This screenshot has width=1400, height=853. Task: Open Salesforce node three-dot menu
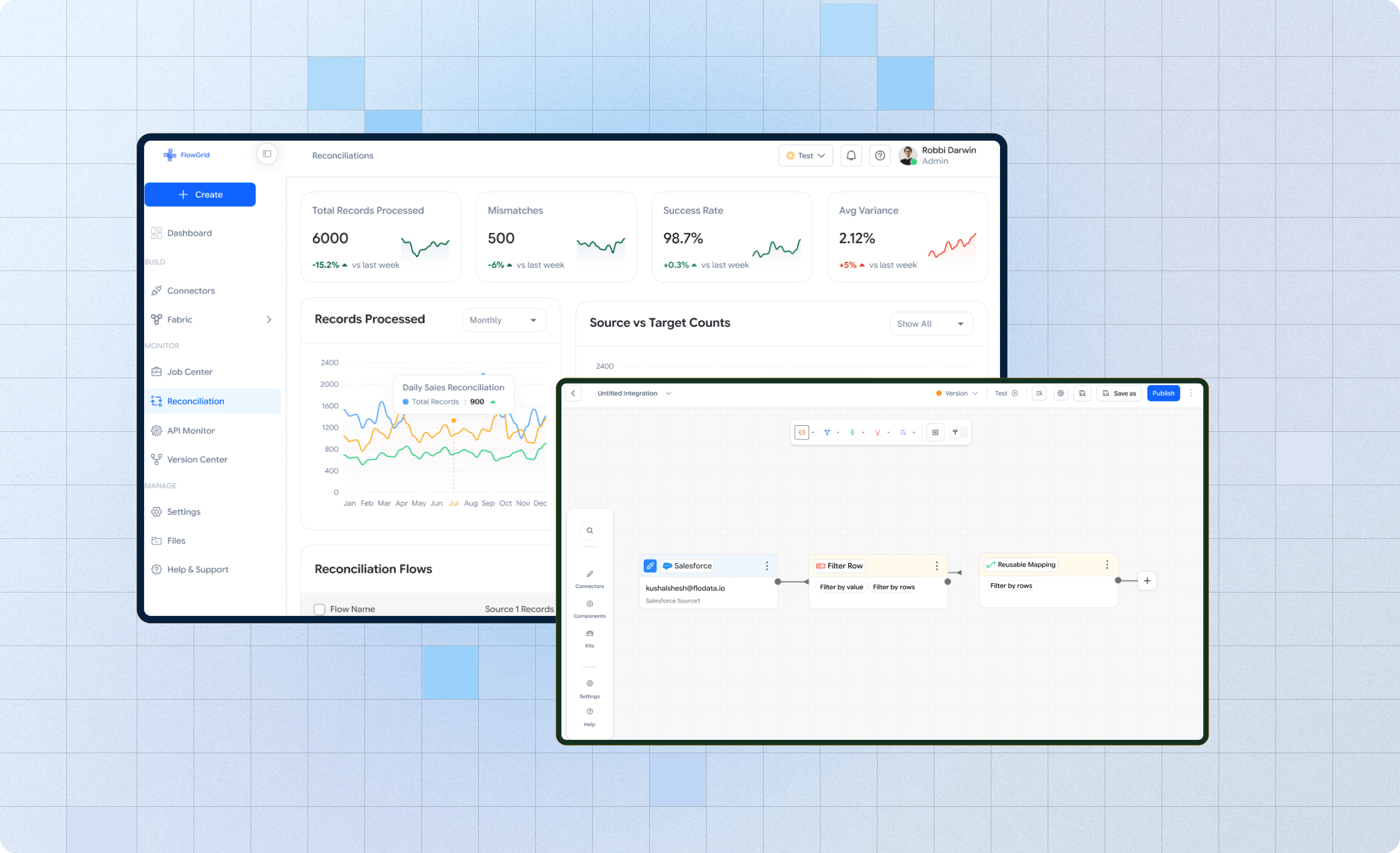tap(767, 566)
